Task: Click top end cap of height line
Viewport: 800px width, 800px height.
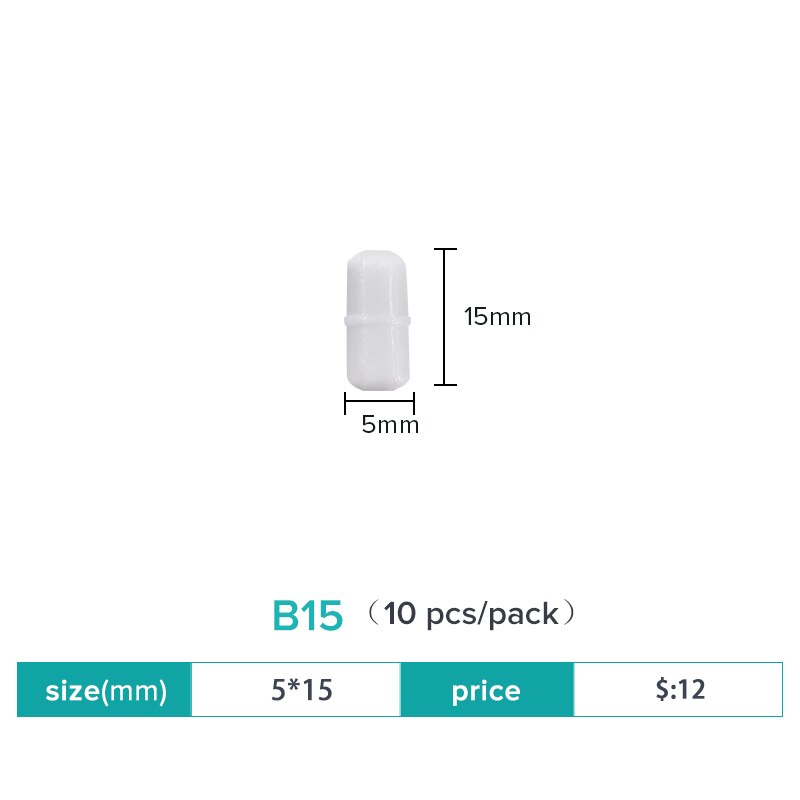Action: pos(444,249)
